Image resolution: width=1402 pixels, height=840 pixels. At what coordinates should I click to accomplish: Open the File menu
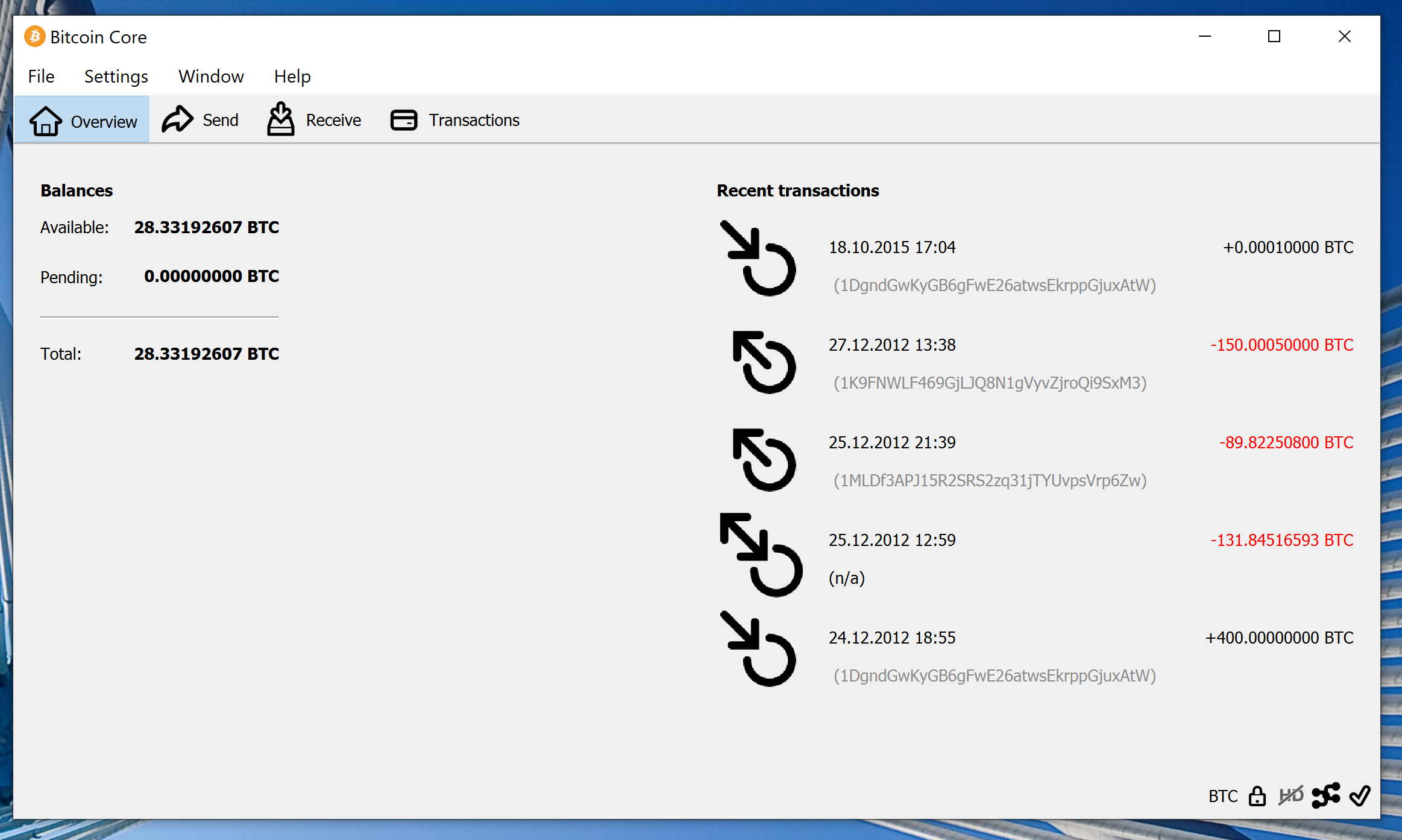[x=41, y=77]
